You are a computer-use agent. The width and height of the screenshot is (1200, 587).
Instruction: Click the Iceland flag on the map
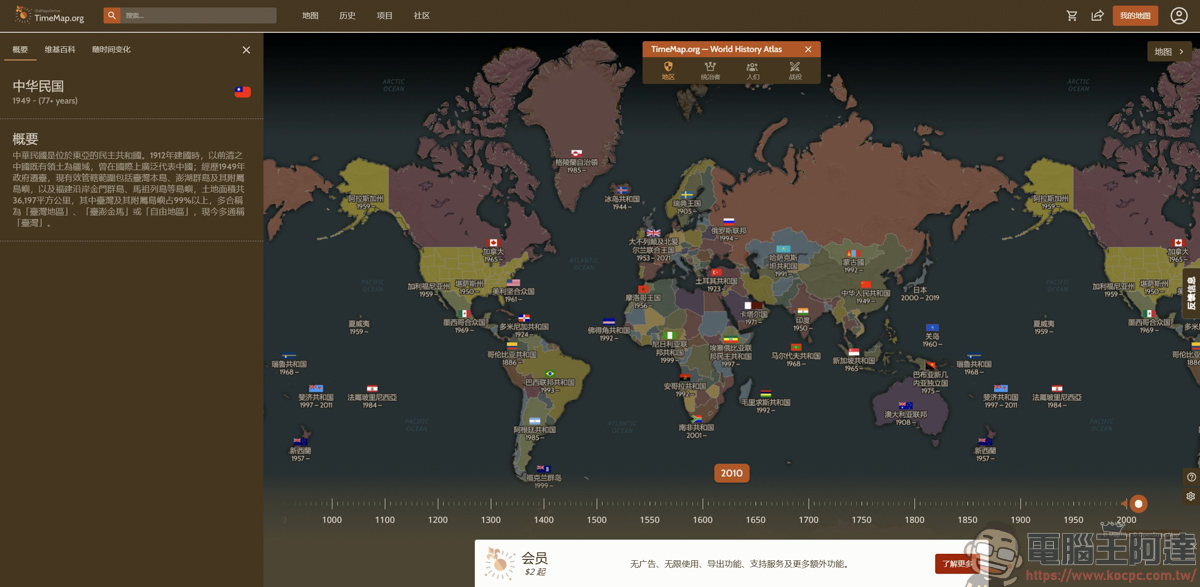pos(622,190)
